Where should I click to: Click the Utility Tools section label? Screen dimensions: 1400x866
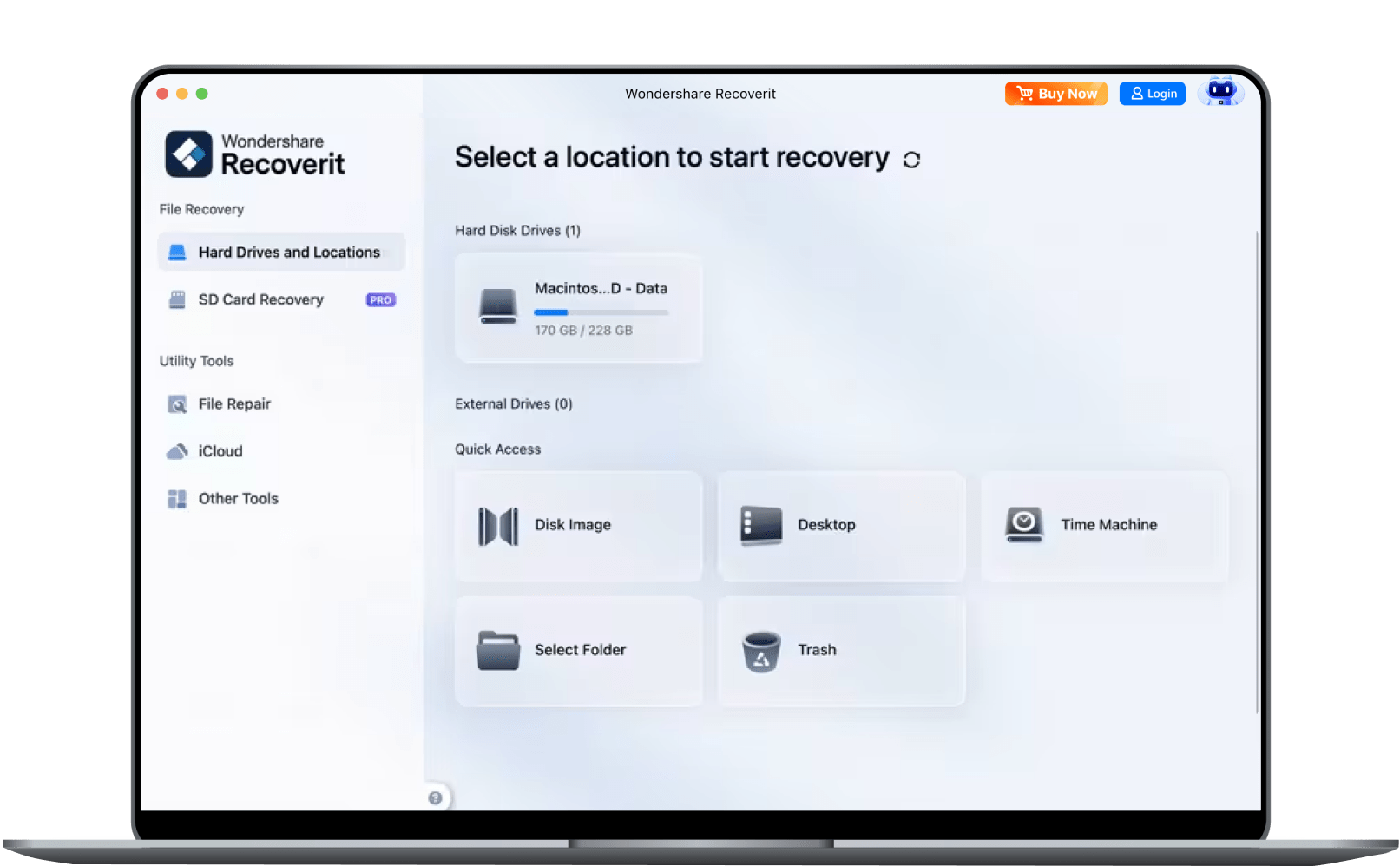[x=196, y=361]
